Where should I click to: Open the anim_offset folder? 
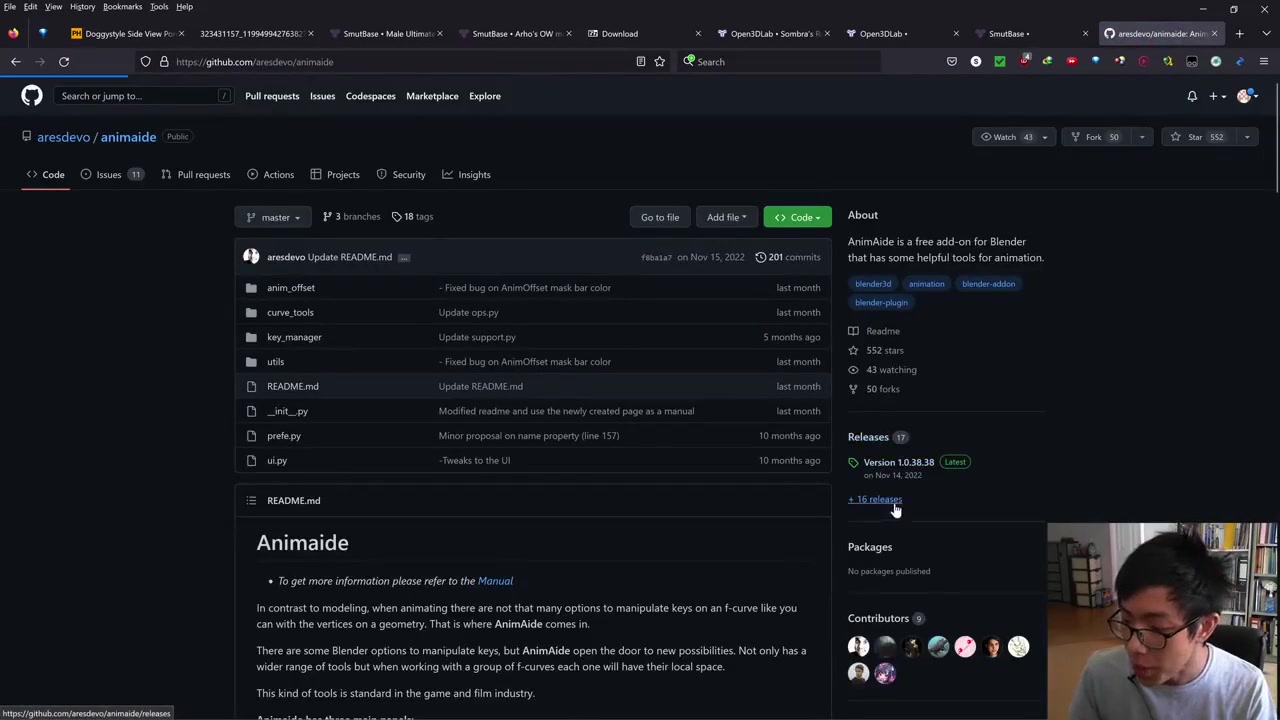[x=290, y=288]
